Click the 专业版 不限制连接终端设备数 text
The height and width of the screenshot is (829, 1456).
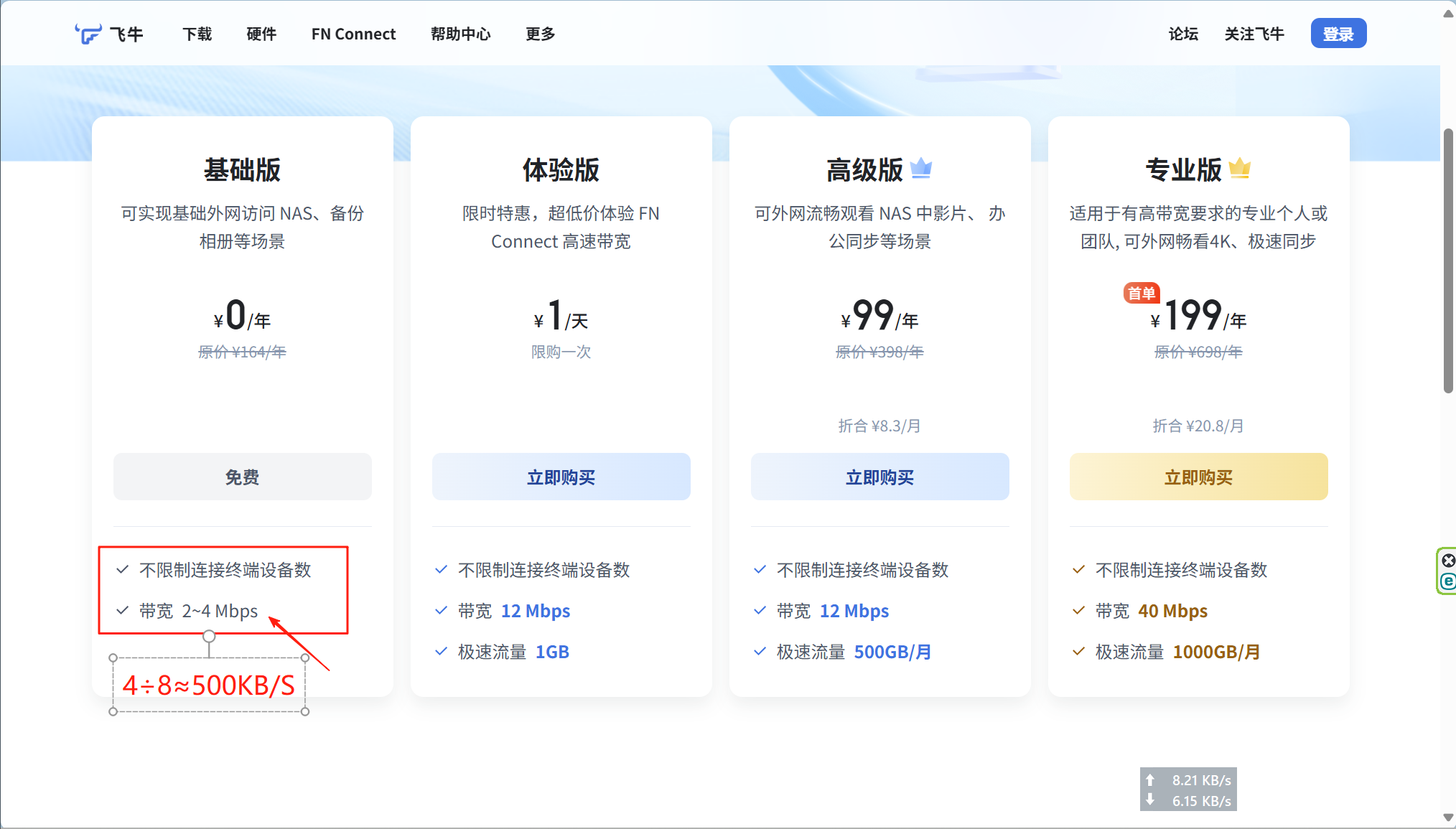[1182, 570]
